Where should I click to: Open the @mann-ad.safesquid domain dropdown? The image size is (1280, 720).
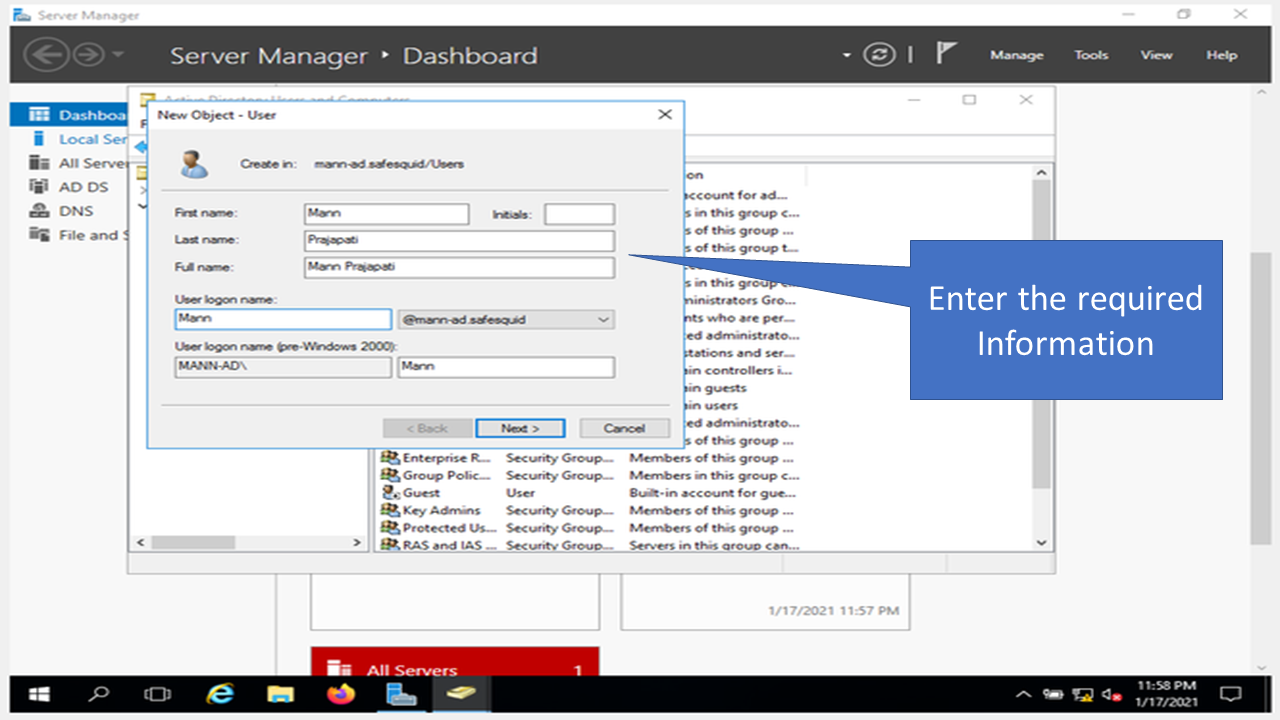click(506, 319)
